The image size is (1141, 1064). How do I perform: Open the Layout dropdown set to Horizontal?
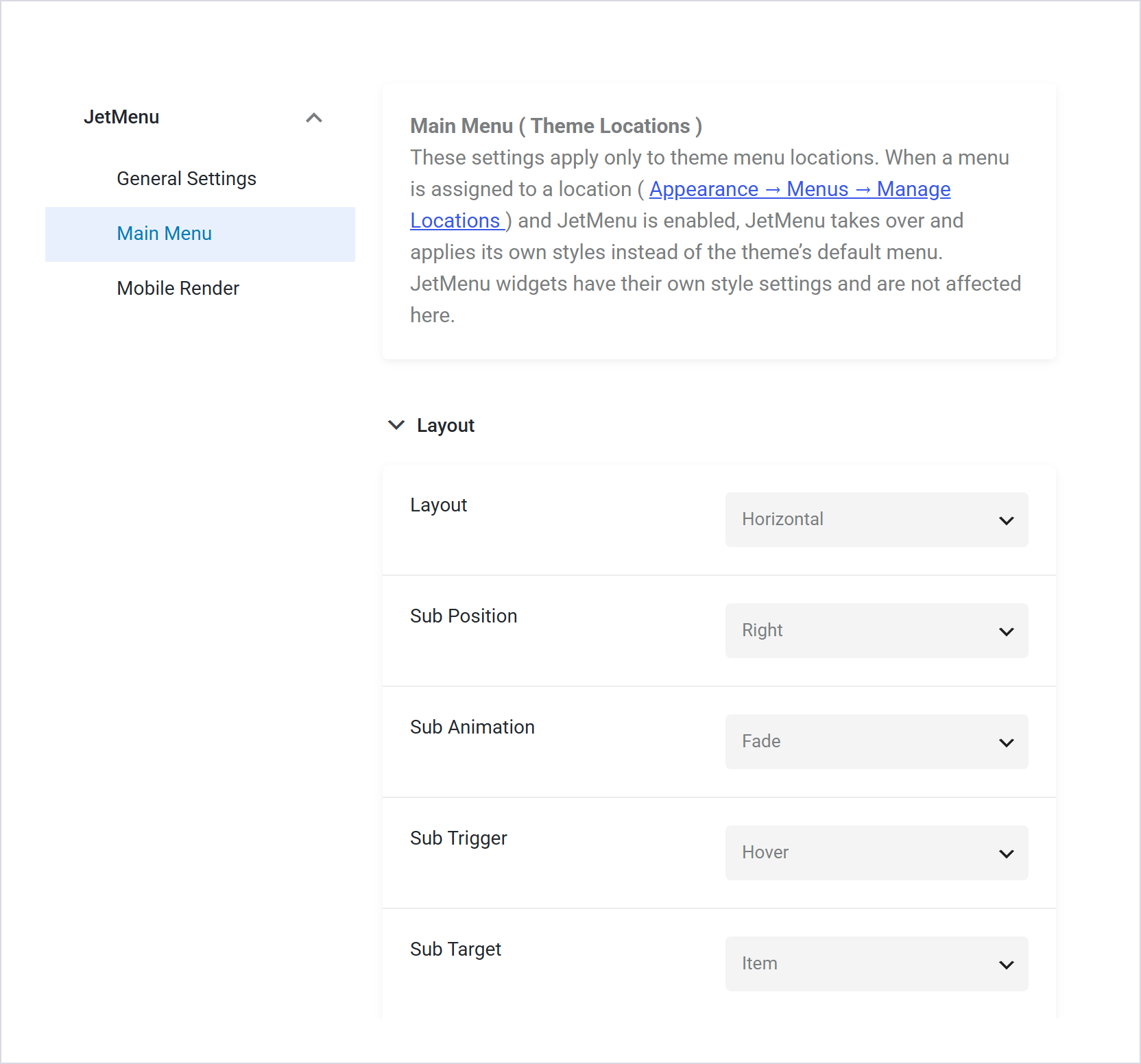(876, 520)
